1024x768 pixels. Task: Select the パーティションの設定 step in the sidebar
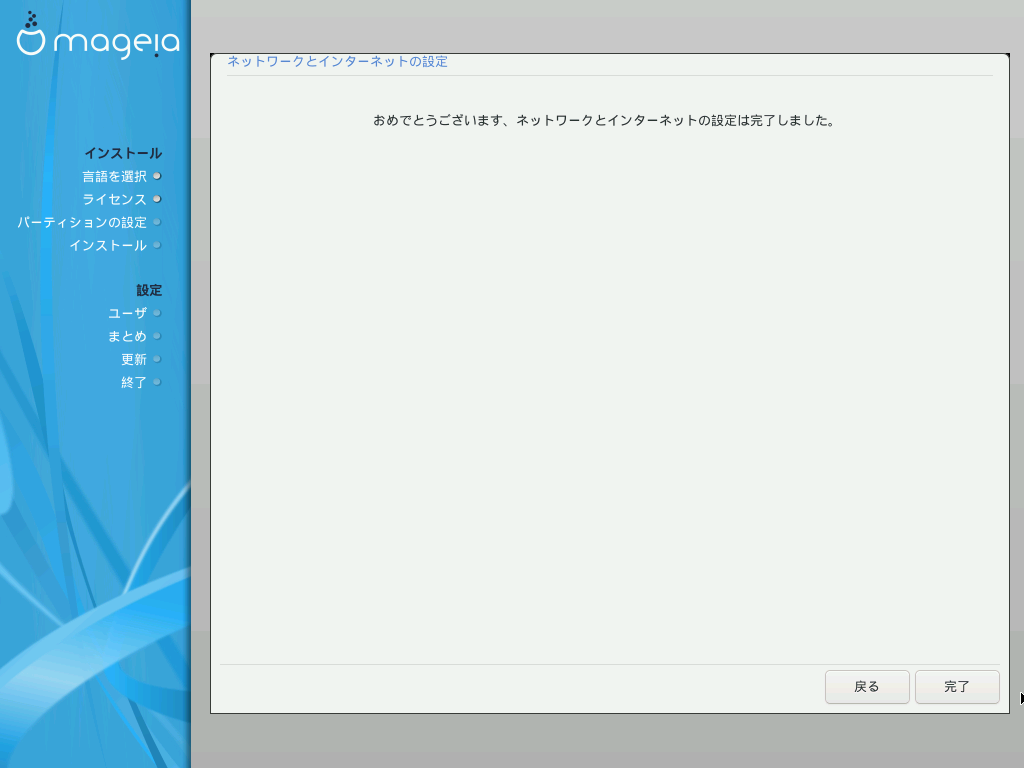tap(82, 223)
